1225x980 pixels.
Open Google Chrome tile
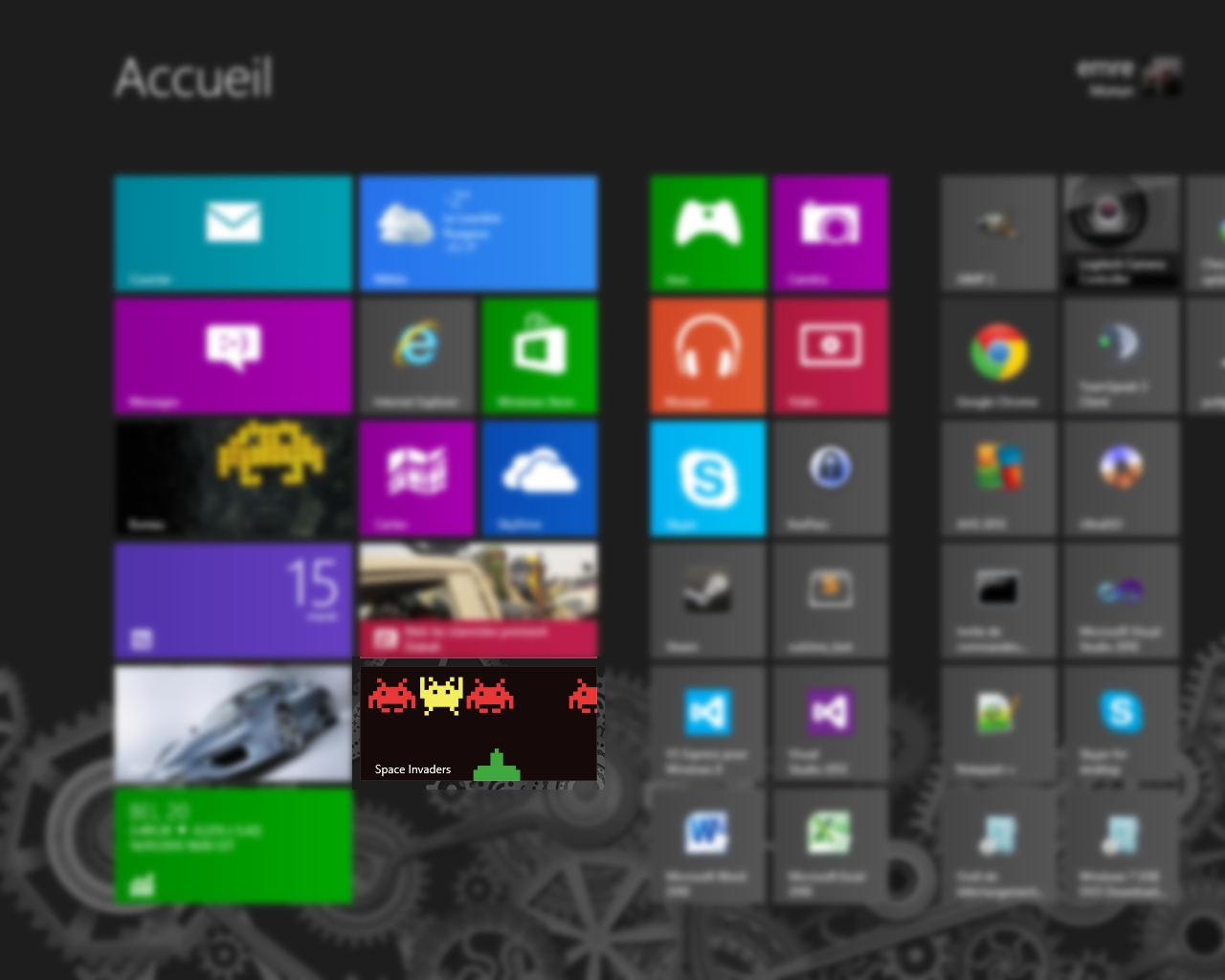[x=998, y=355]
